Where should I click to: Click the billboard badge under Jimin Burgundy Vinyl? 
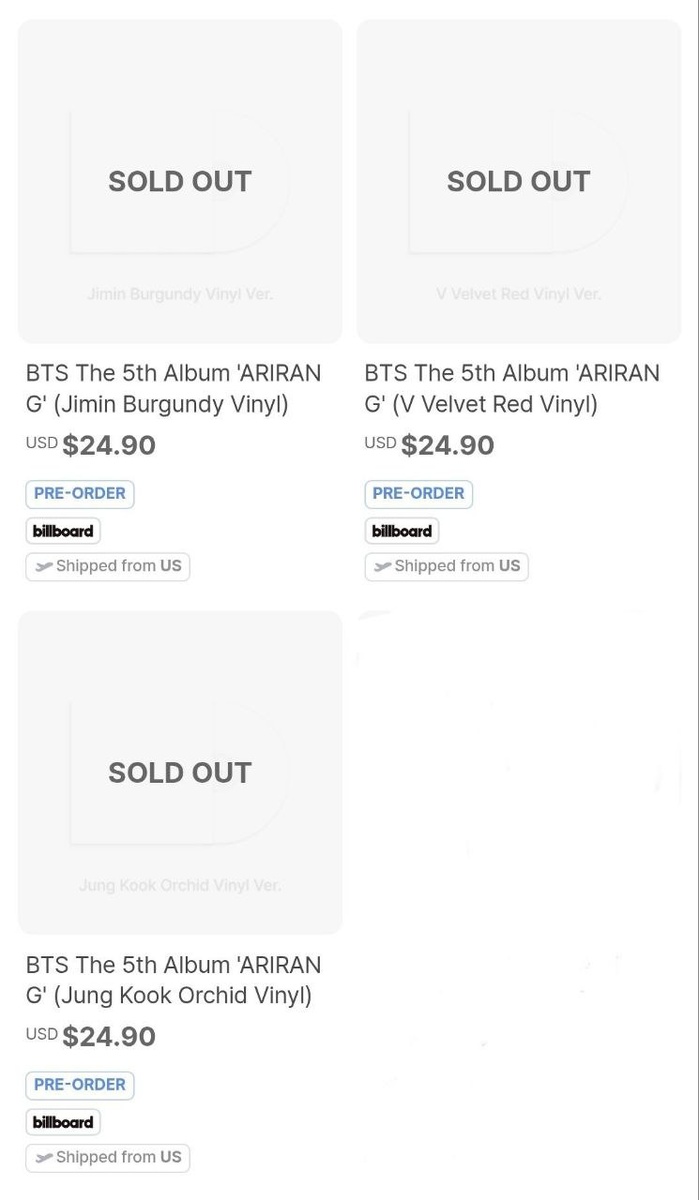click(63, 531)
